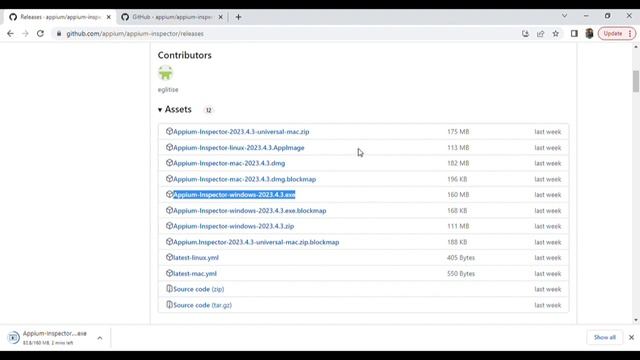640x360 pixels.
Task: Click the site lock icon in address bar
Action: pyautogui.click(x=59, y=34)
